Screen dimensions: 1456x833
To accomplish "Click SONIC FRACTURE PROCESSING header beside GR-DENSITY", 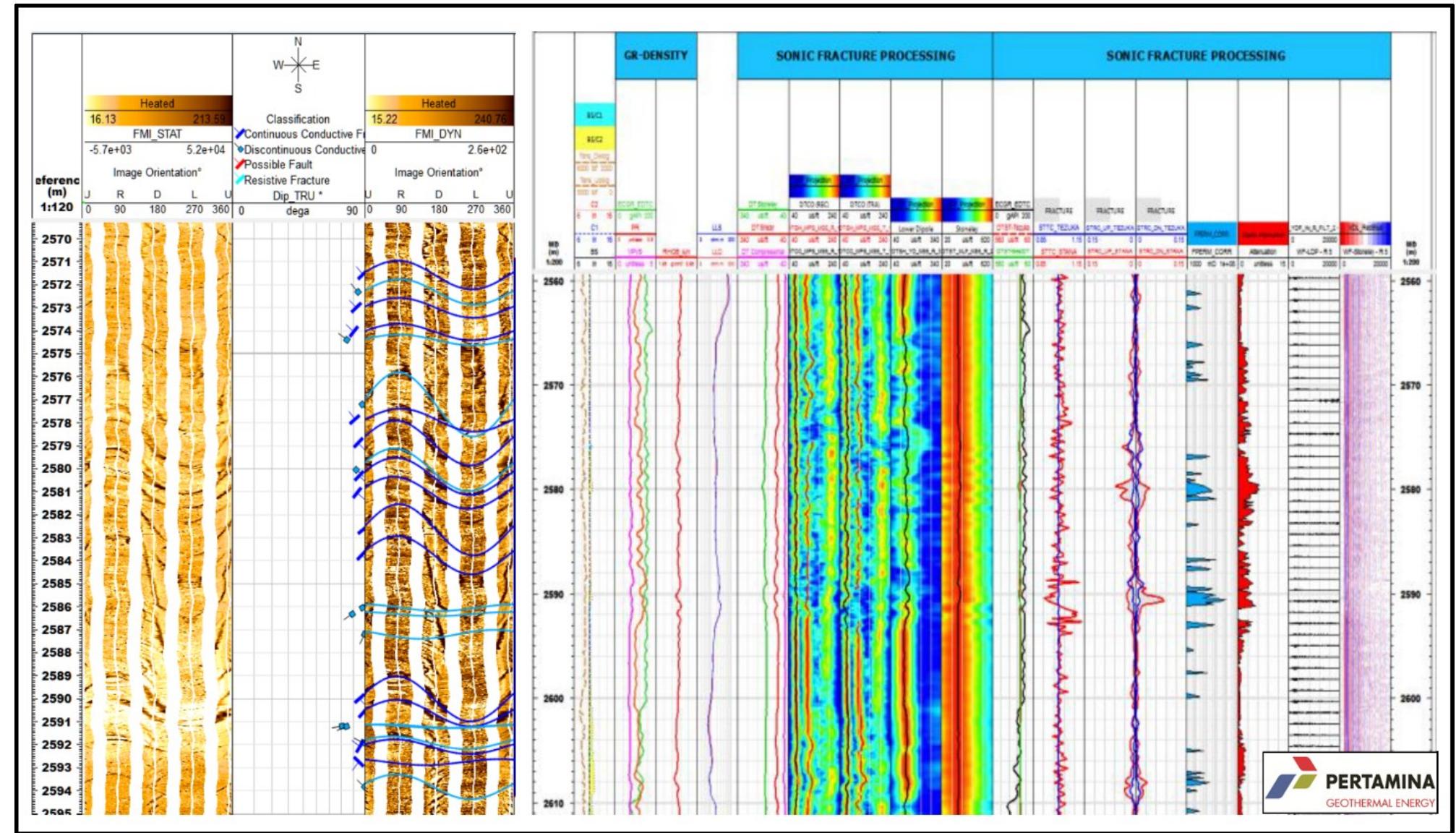I will click(865, 56).
